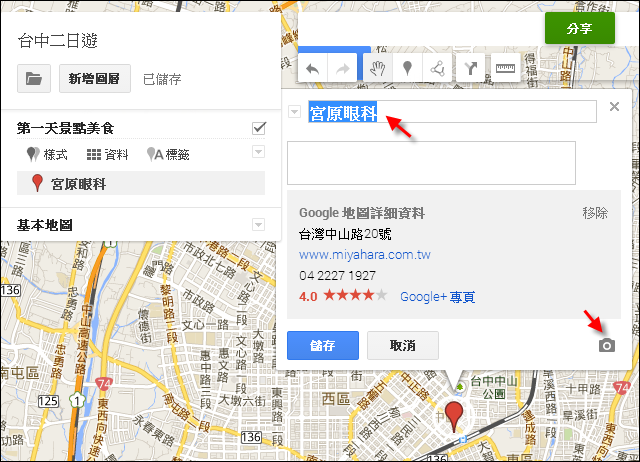Click the 台中中山公園 label on map
The width and height of the screenshot is (640, 462).
coord(494,387)
